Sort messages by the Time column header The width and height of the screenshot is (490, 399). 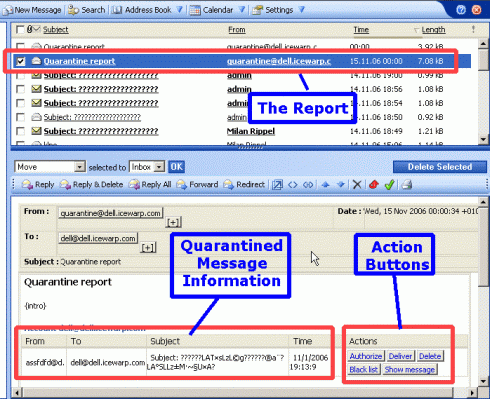click(x=361, y=30)
